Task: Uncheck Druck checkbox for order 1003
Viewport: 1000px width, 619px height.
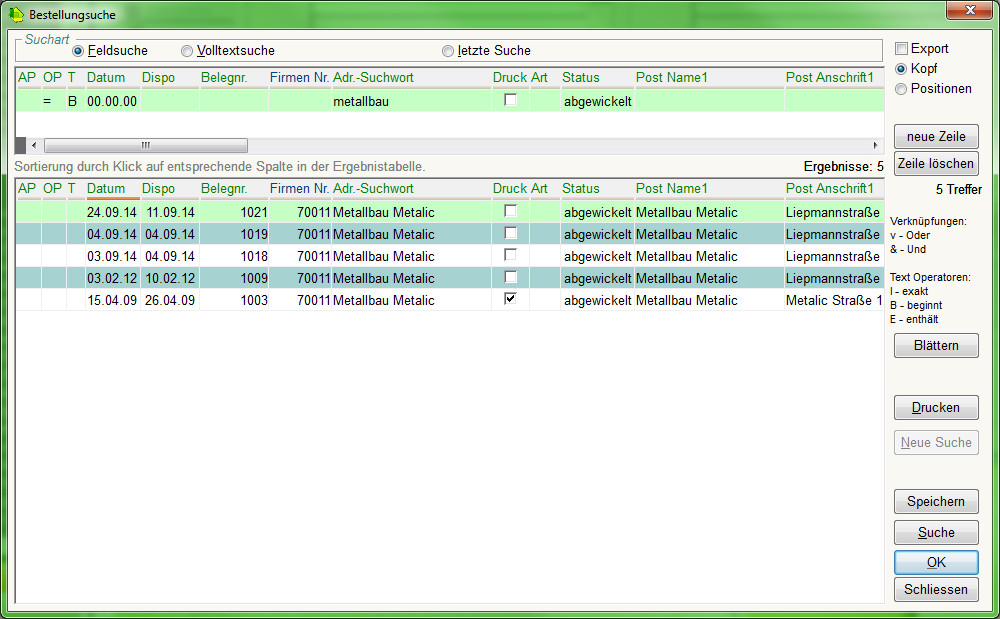Action: tap(510, 299)
